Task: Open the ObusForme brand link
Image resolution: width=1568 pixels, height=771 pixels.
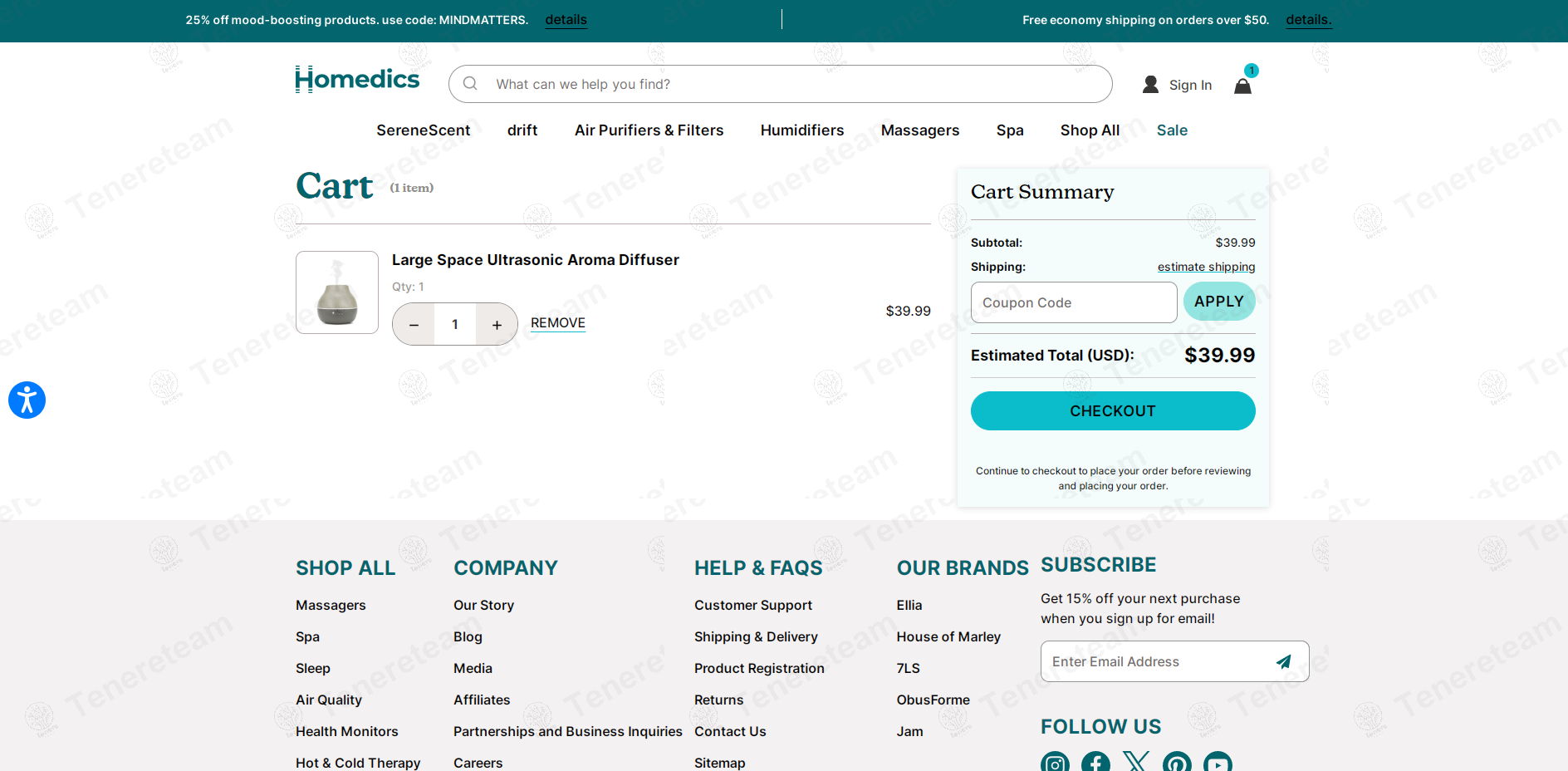Action: click(933, 700)
